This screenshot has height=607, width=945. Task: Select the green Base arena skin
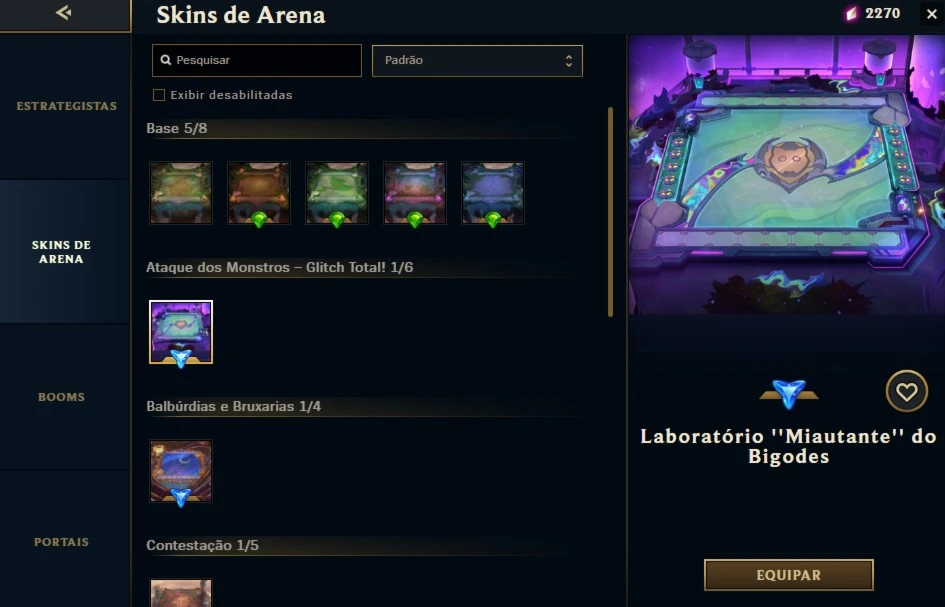click(337, 193)
